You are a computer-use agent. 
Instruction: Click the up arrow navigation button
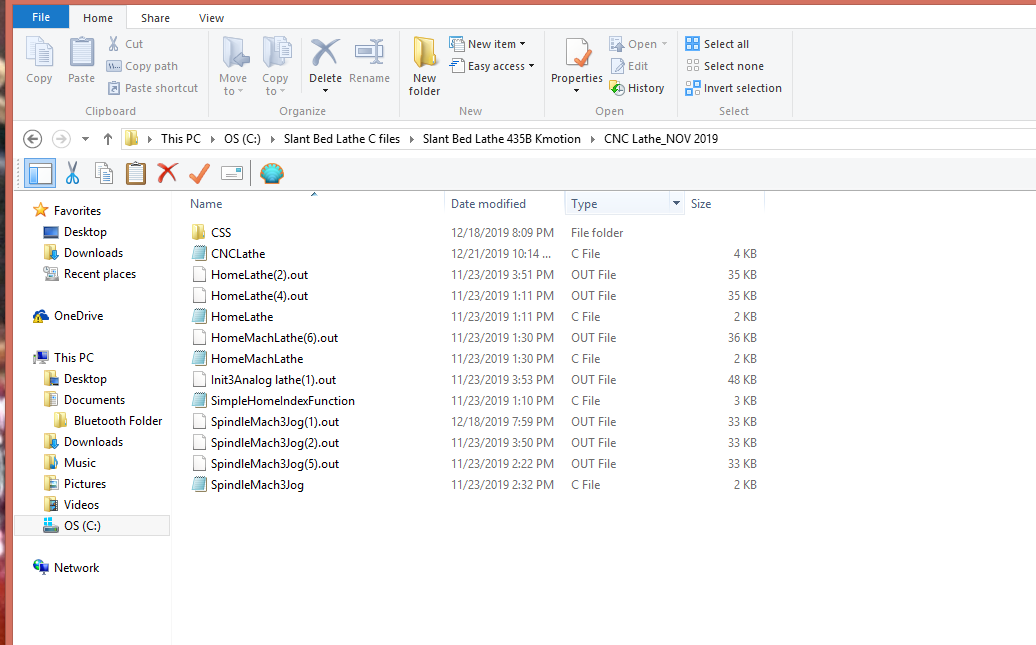tap(108, 139)
